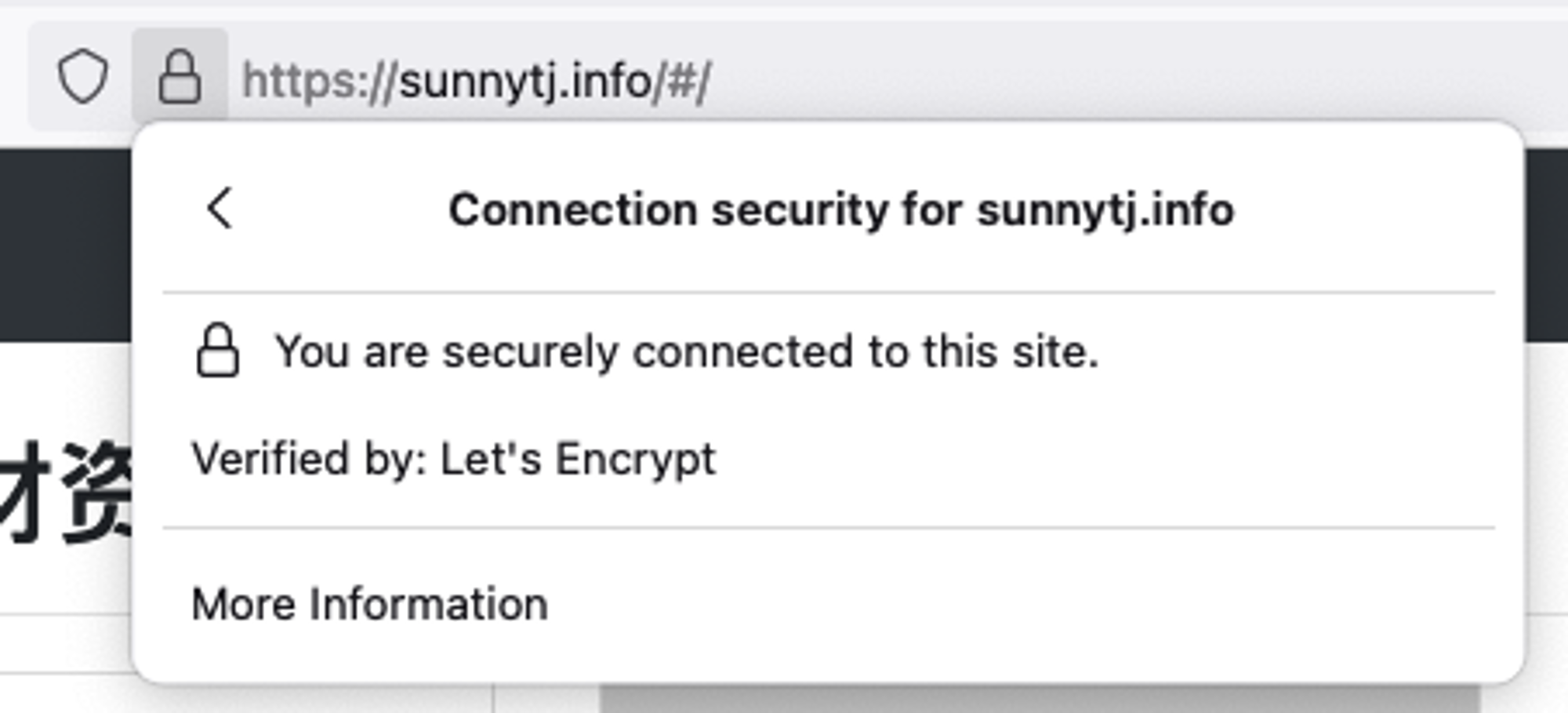Click blank panel space right of More Information
This screenshot has height=713, width=1568.
(x=1019, y=604)
